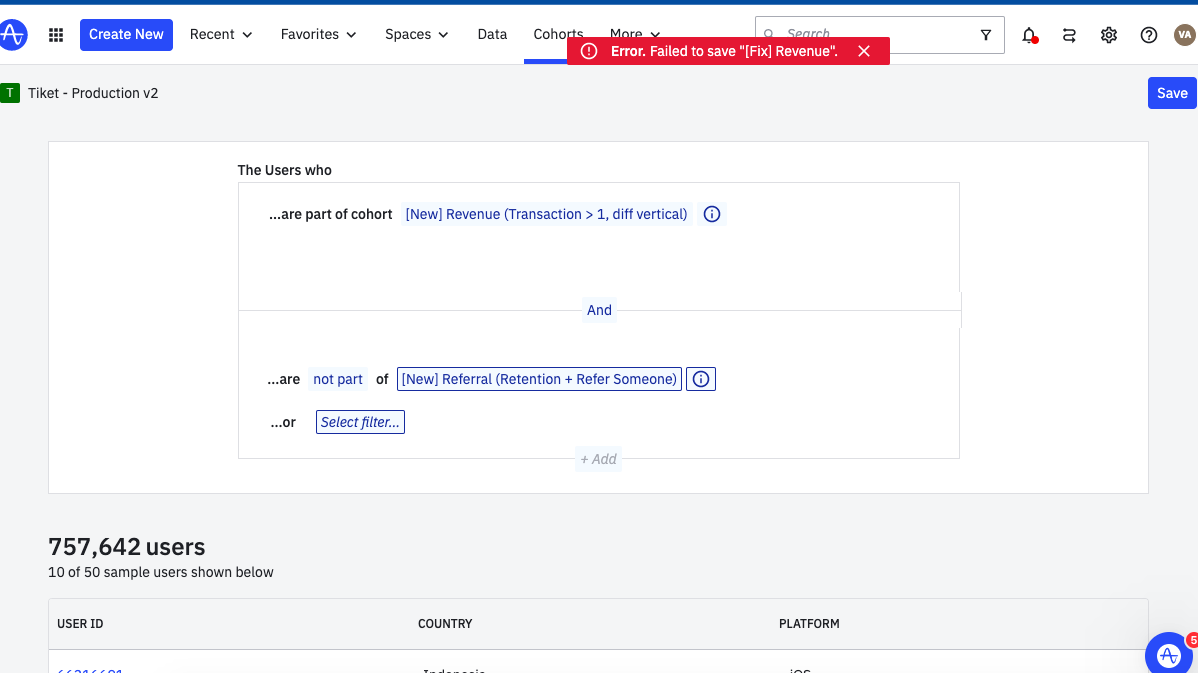Expand the Favorites dropdown
The height and width of the screenshot is (673, 1198).
click(x=319, y=34)
